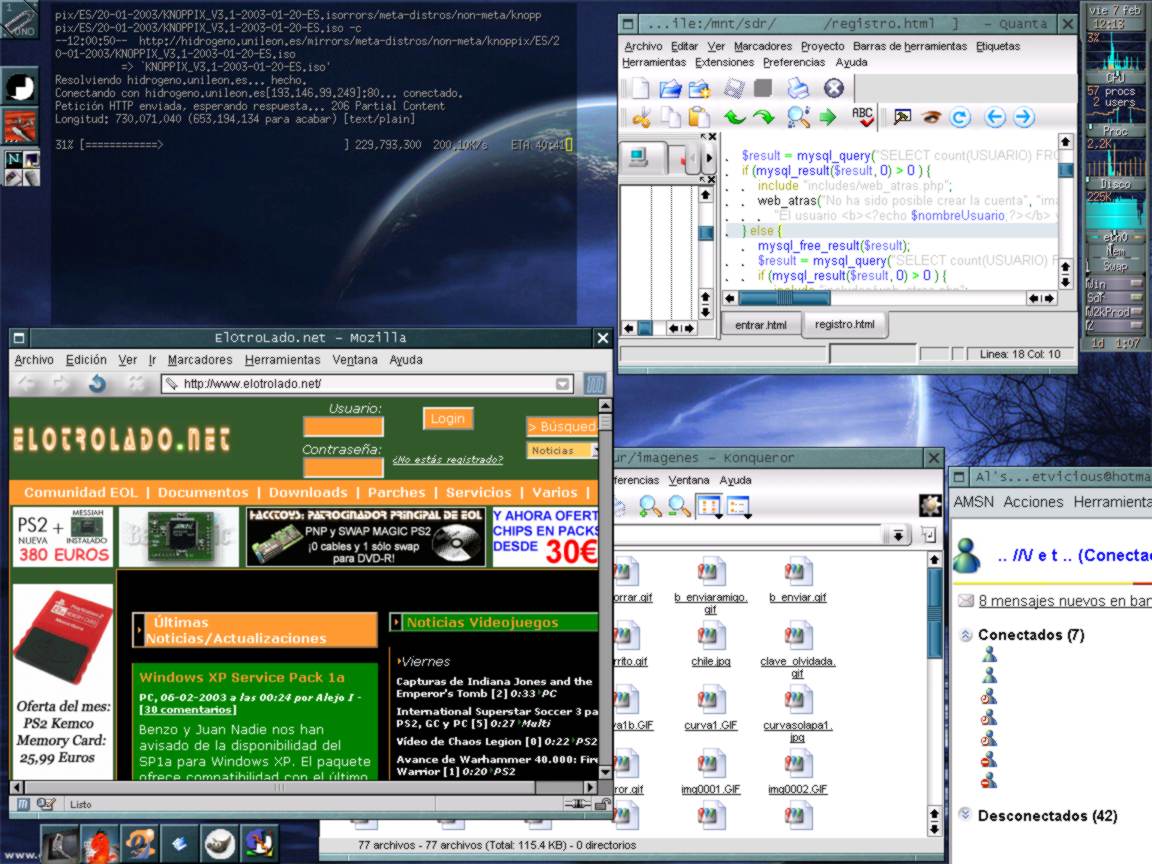1152x864 pixels.
Task: Click the scissors Cut icon in Quanta
Action: tap(641, 117)
